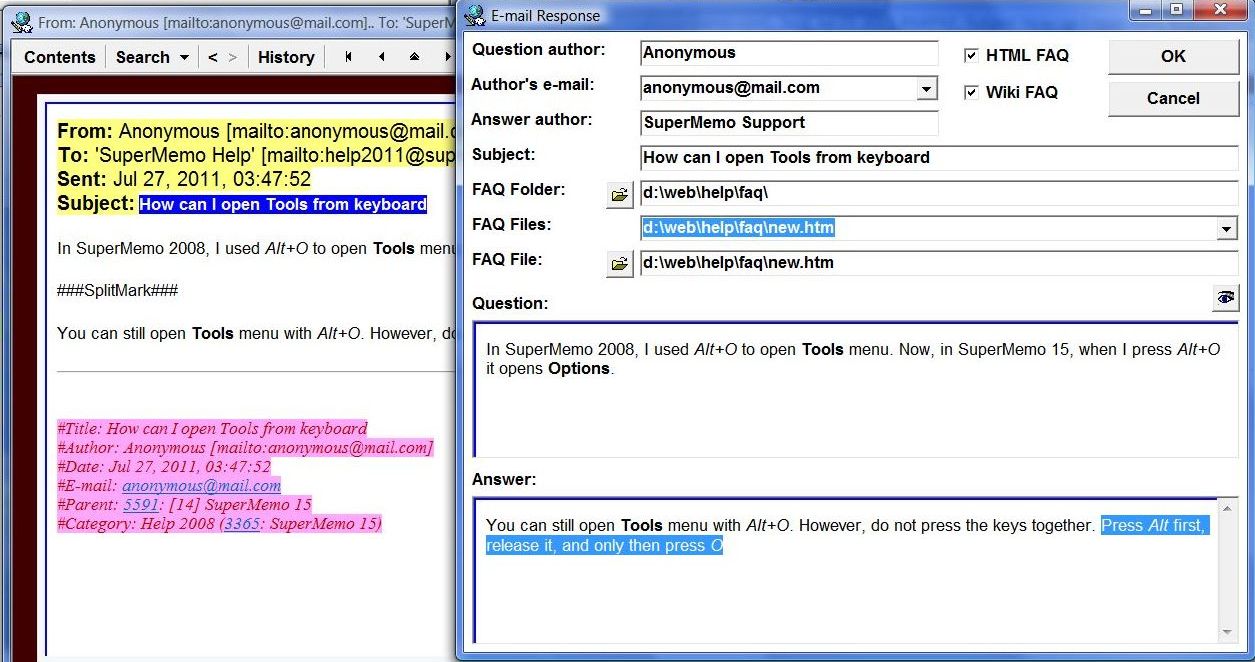Click the "To: 'SuperMemo Help'" header line
Screen dimensions: 1255x662
point(257,156)
